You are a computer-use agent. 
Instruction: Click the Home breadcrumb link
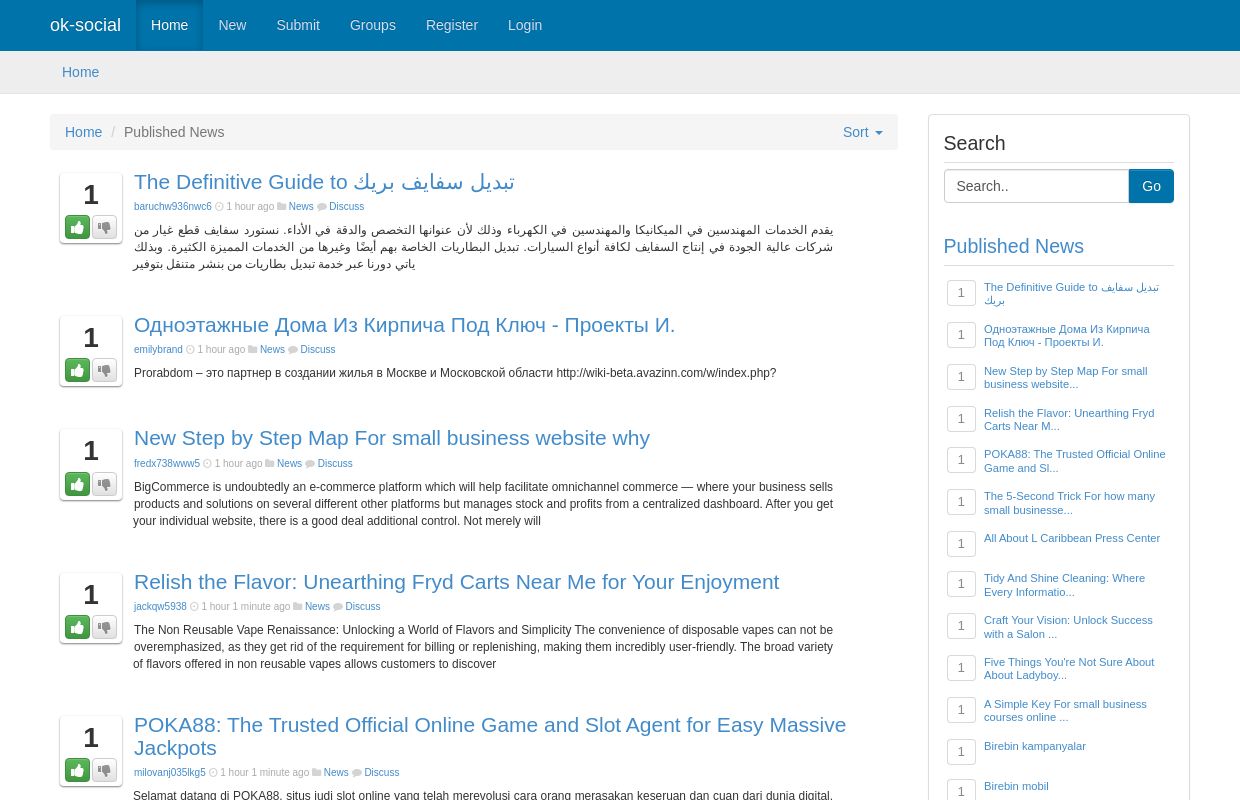tap(84, 132)
